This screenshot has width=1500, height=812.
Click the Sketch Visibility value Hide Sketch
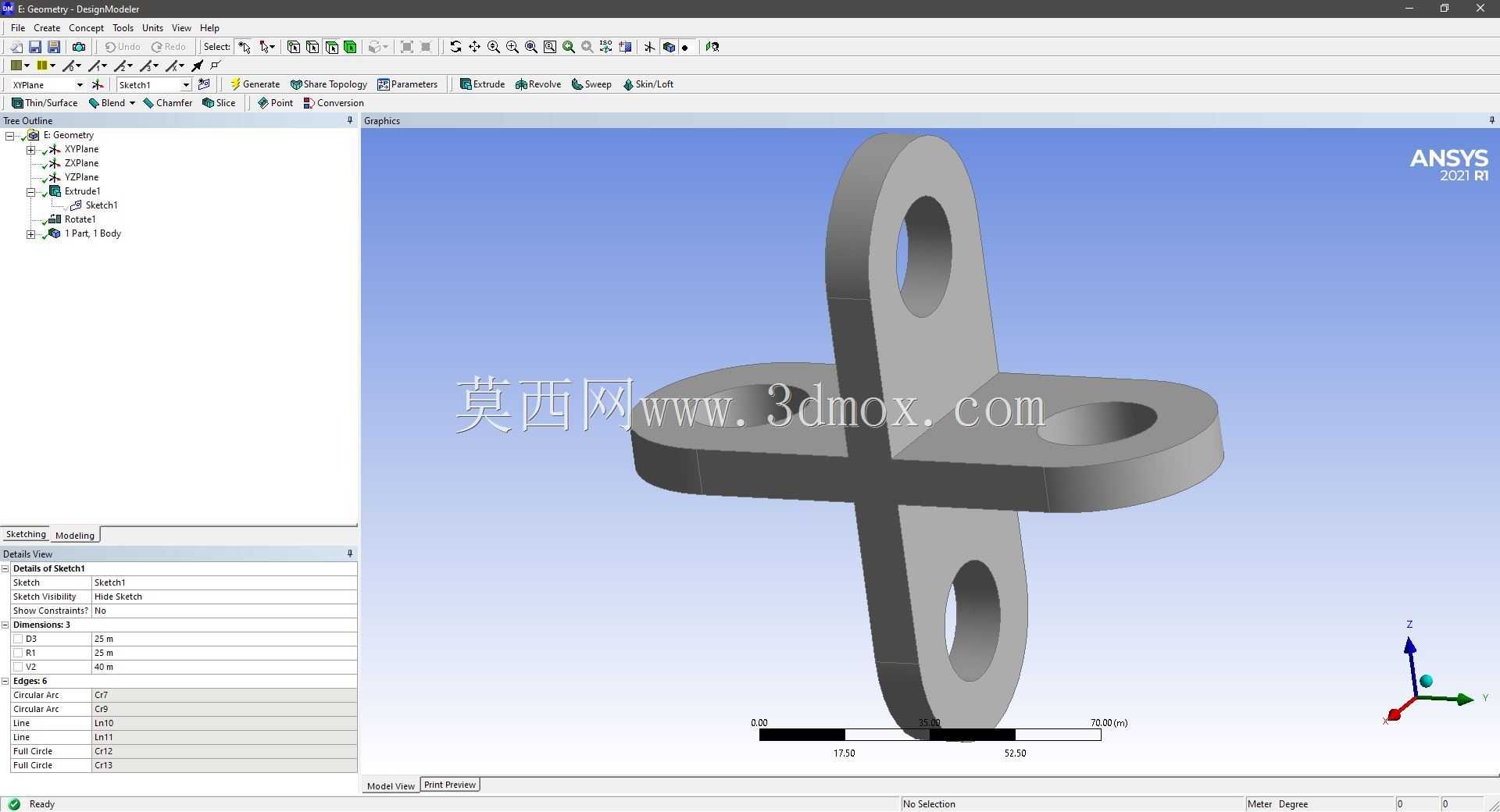point(224,597)
